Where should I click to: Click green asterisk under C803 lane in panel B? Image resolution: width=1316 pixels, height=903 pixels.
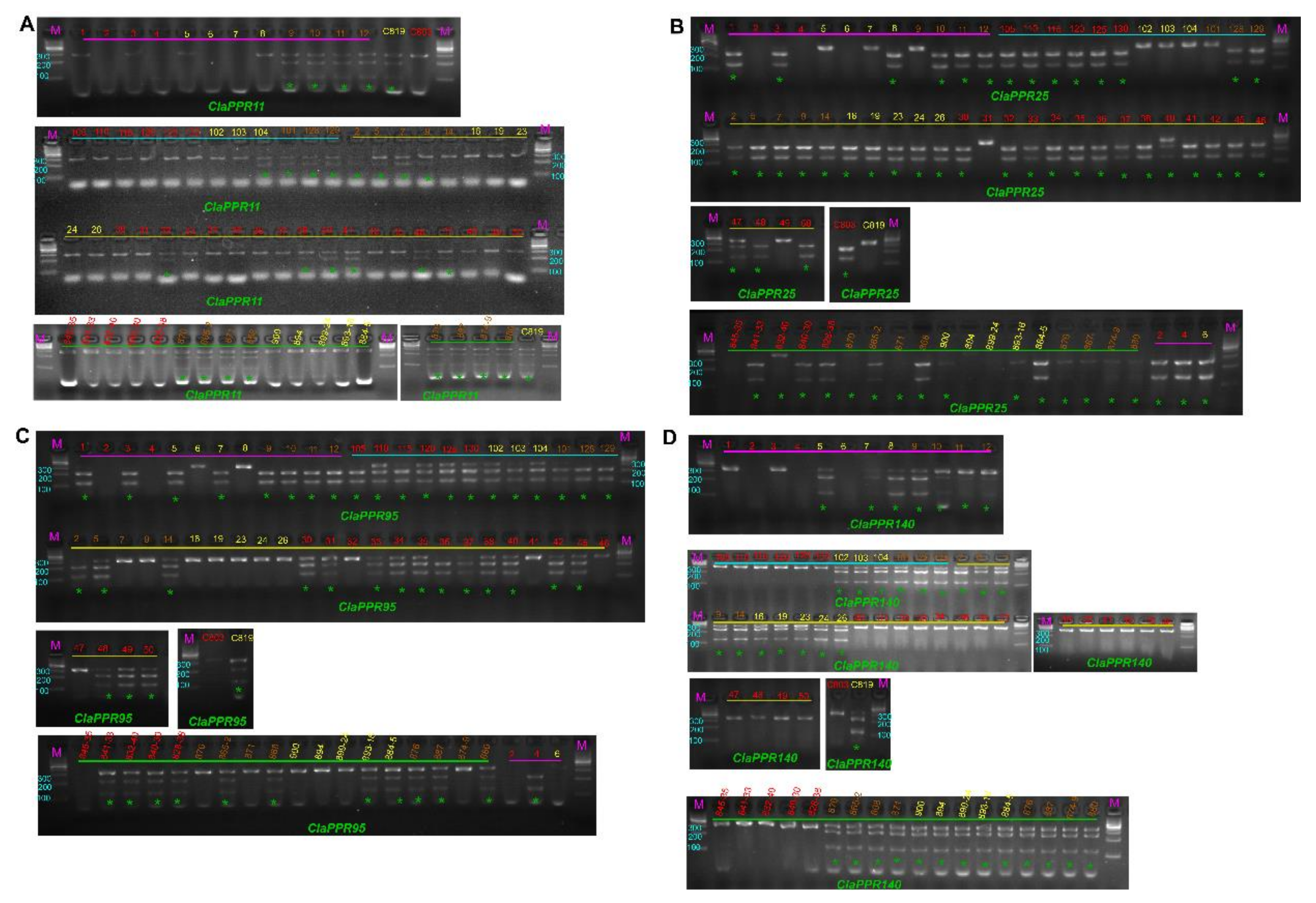(x=845, y=275)
